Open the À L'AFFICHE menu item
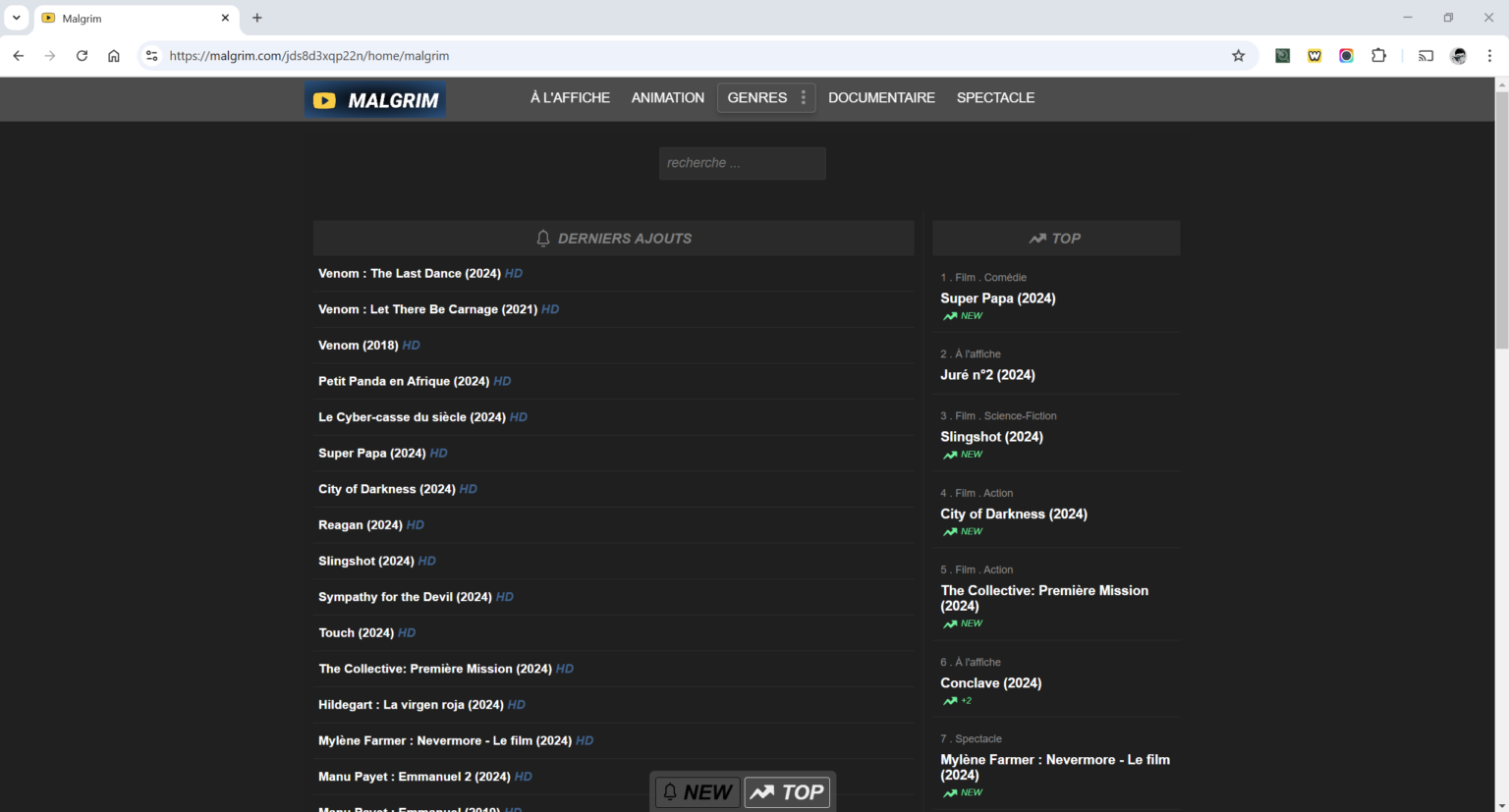The height and width of the screenshot is (812, 1509). click(x=570, y=97)
